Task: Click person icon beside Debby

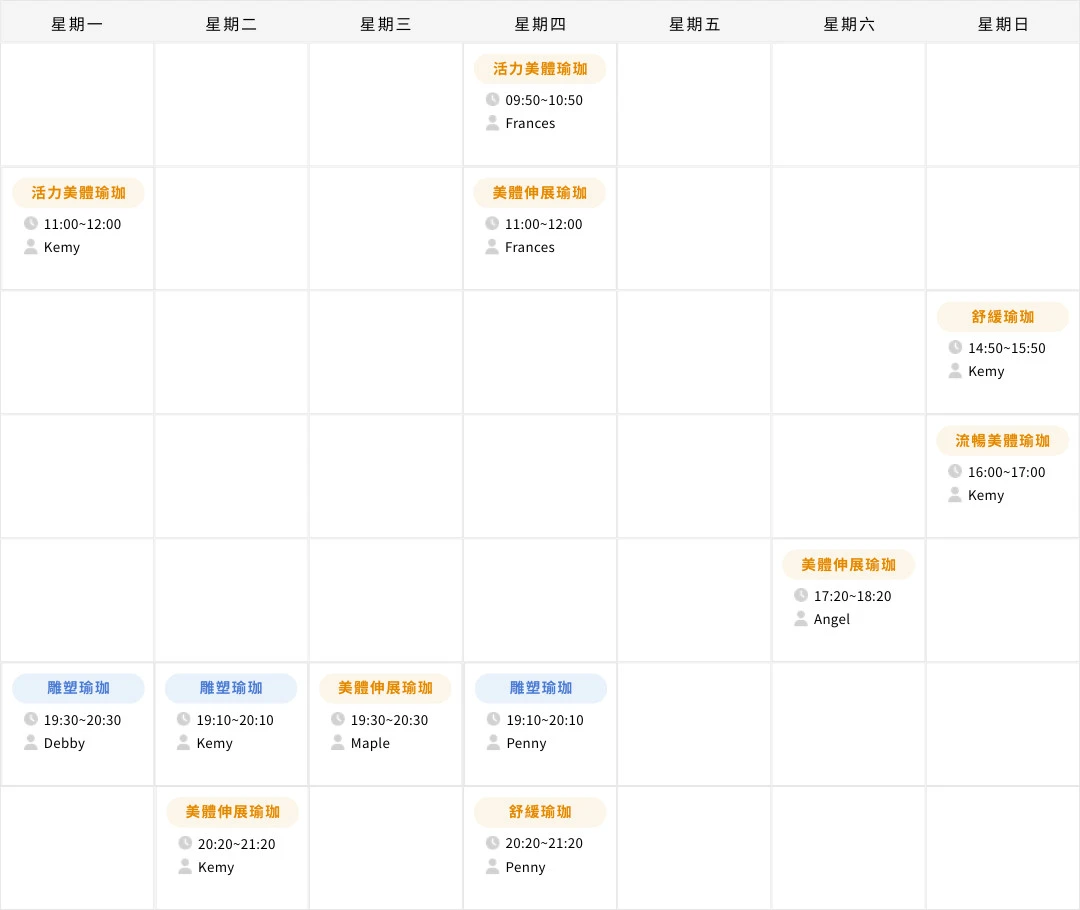Action: tap(31, 743)
